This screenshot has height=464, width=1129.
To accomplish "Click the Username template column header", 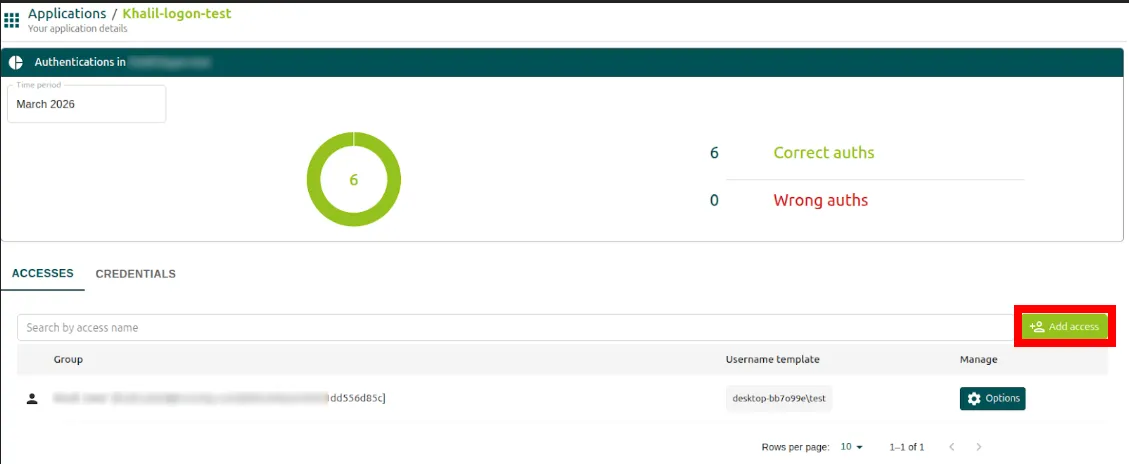I will pos(773,360).
